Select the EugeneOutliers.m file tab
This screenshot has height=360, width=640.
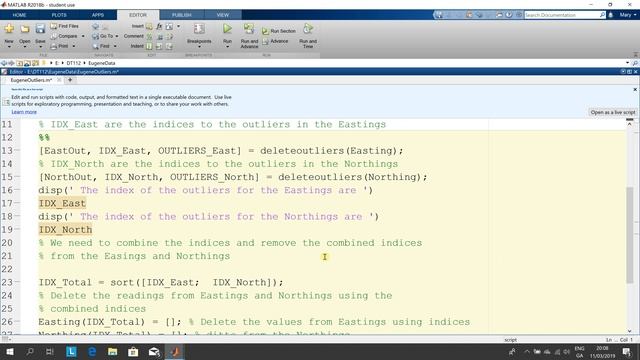coord(31,80)
